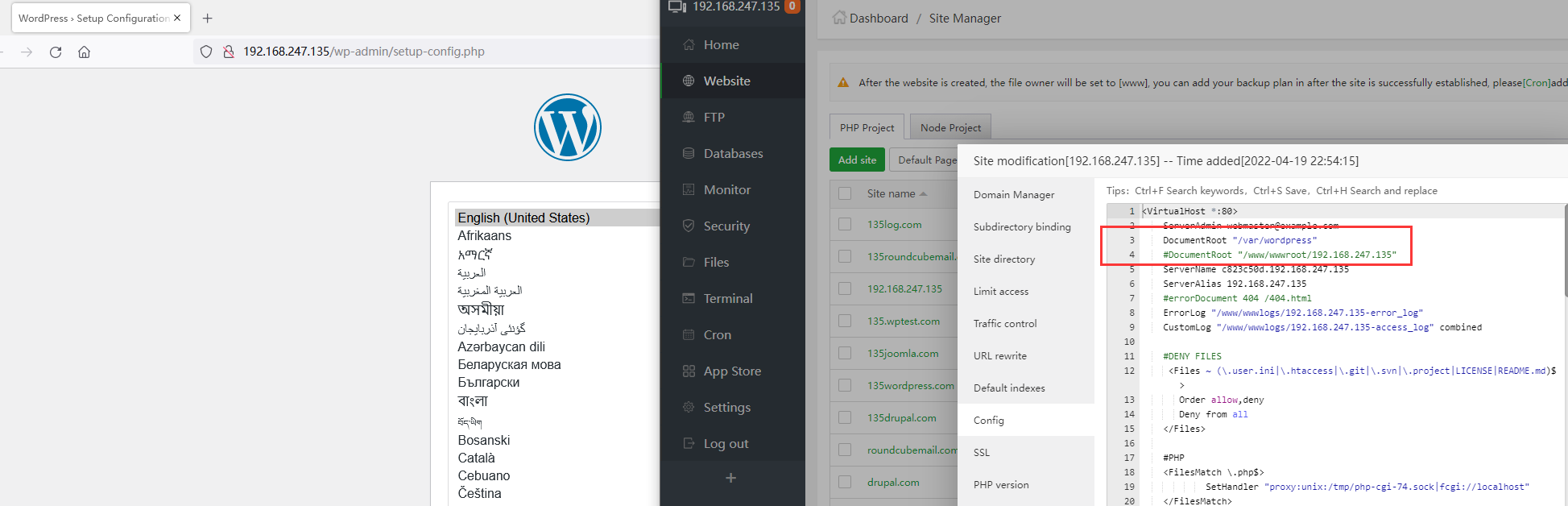Select SSL in site modification menu
1568x506 pixels.
click(x=1026, y=452)
